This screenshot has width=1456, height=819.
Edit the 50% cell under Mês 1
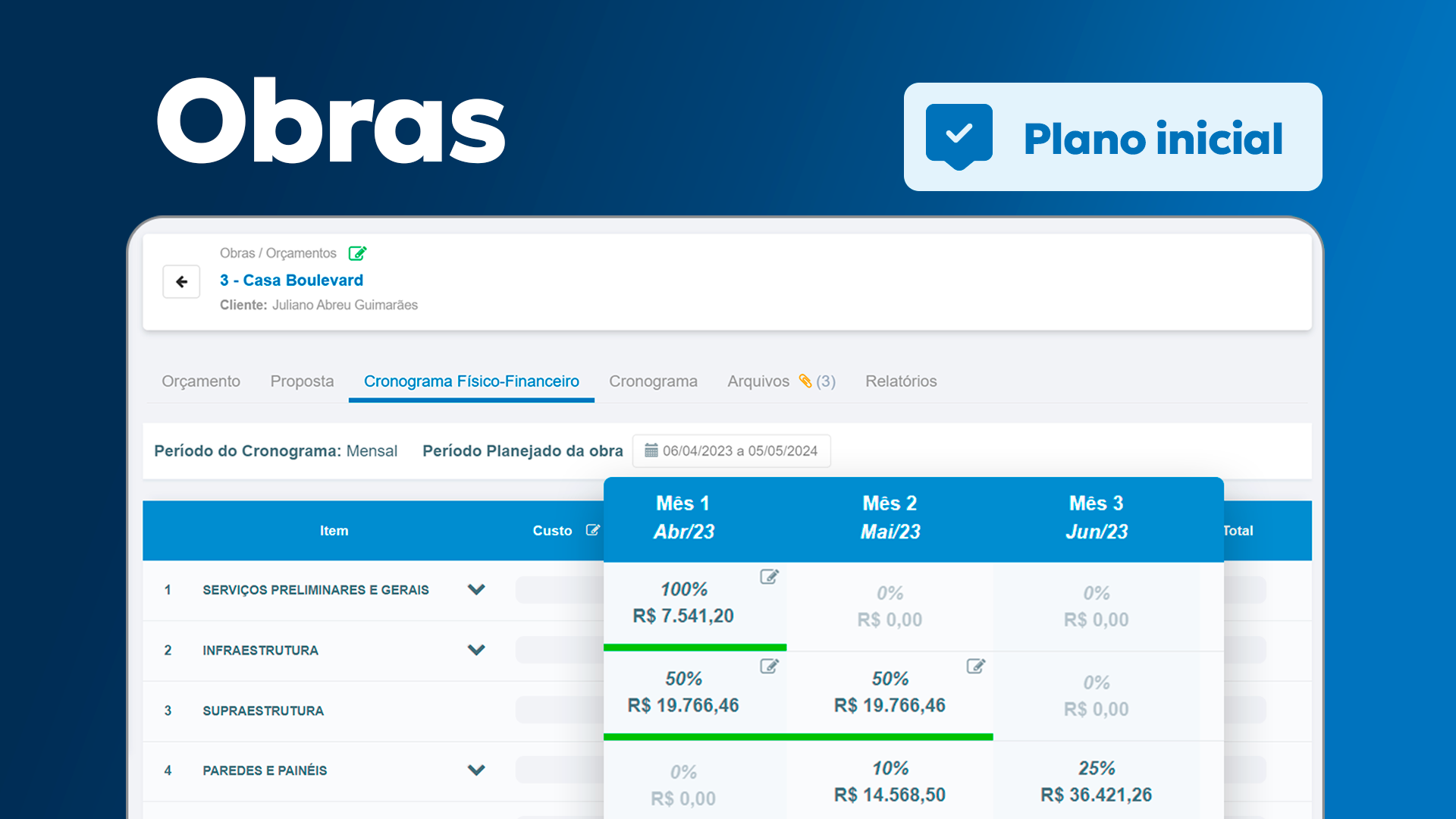point(769,667)
